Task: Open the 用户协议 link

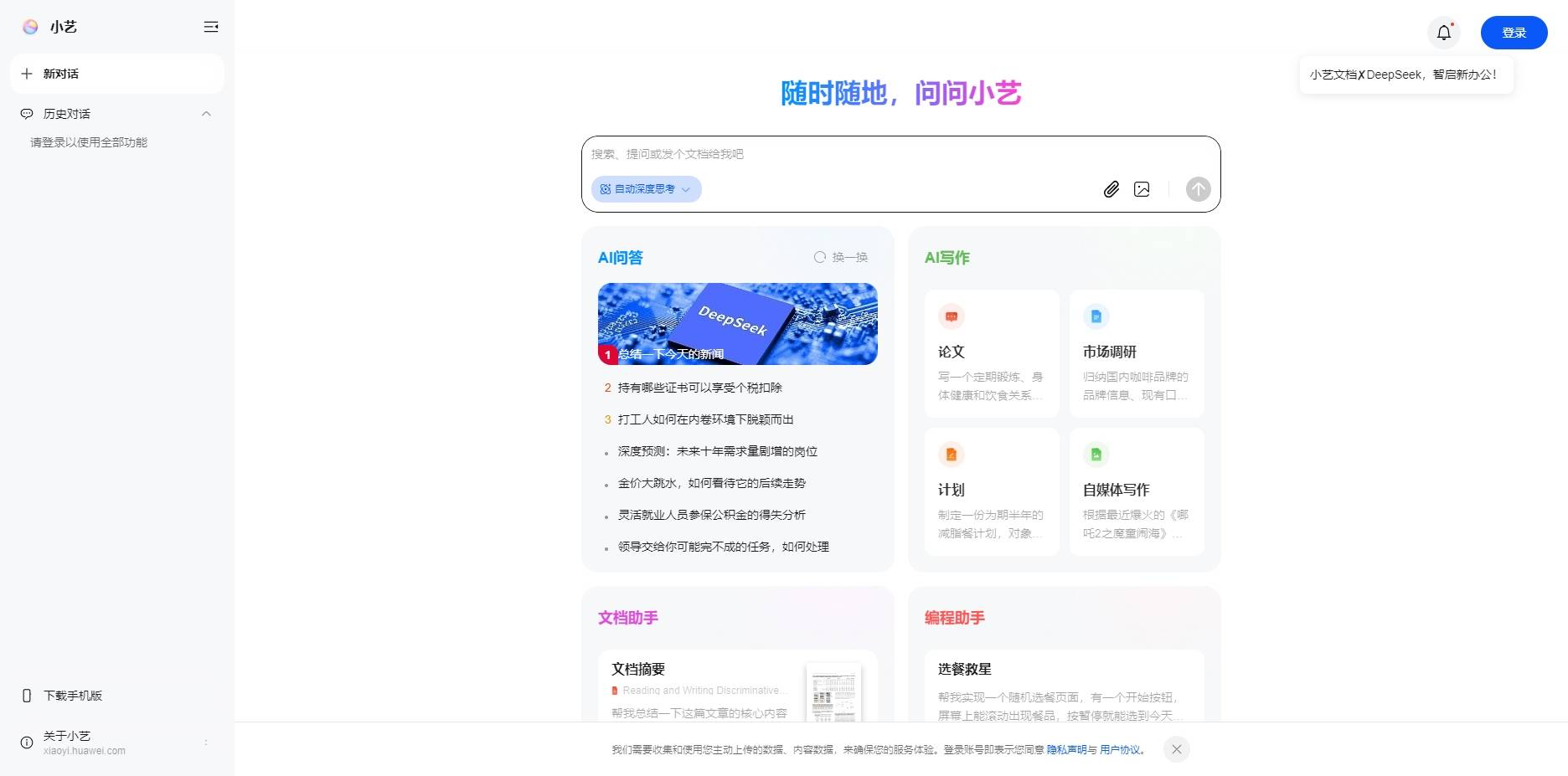Action: [x=1120, y=750]
